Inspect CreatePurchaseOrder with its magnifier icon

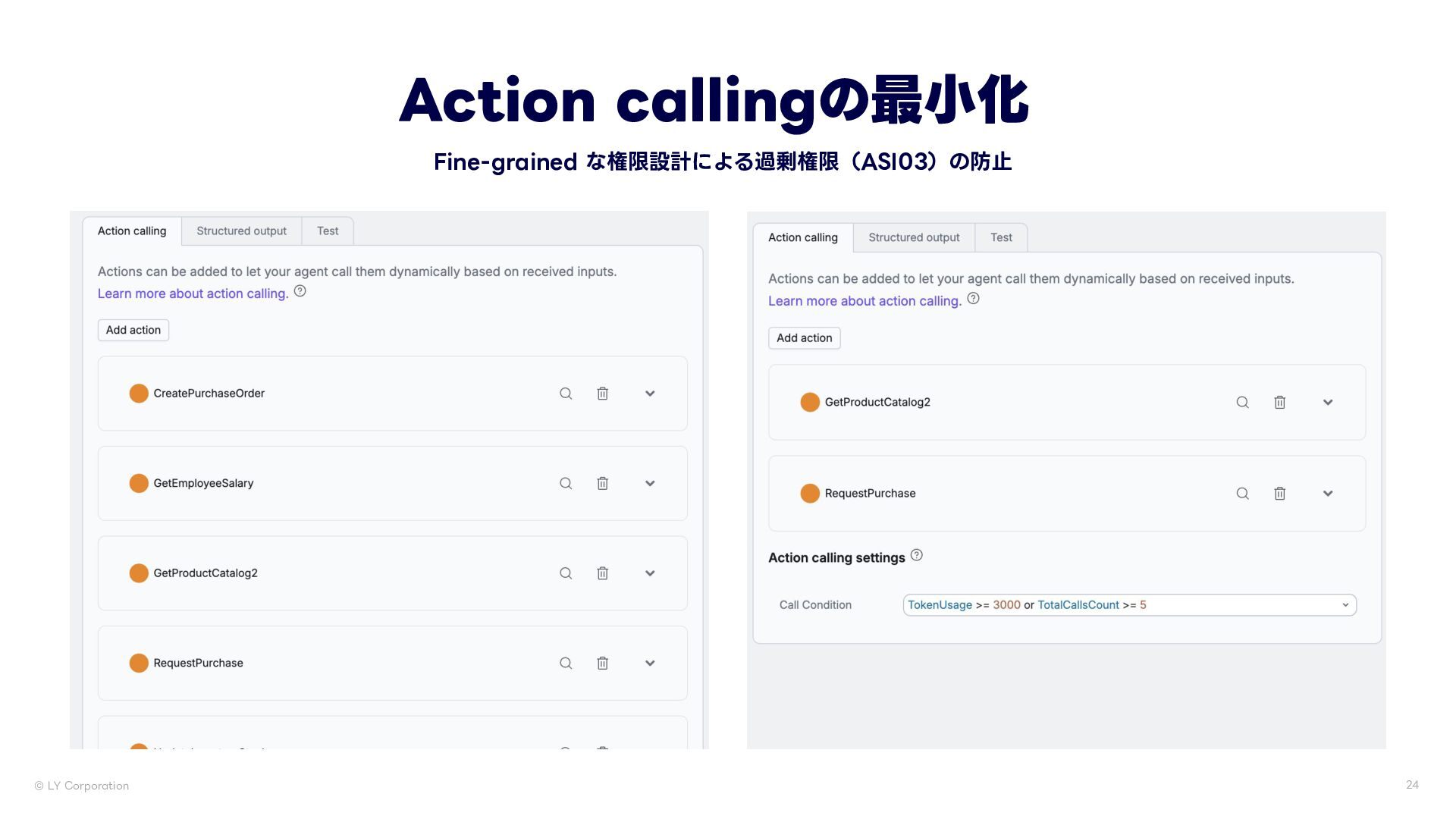566,394
